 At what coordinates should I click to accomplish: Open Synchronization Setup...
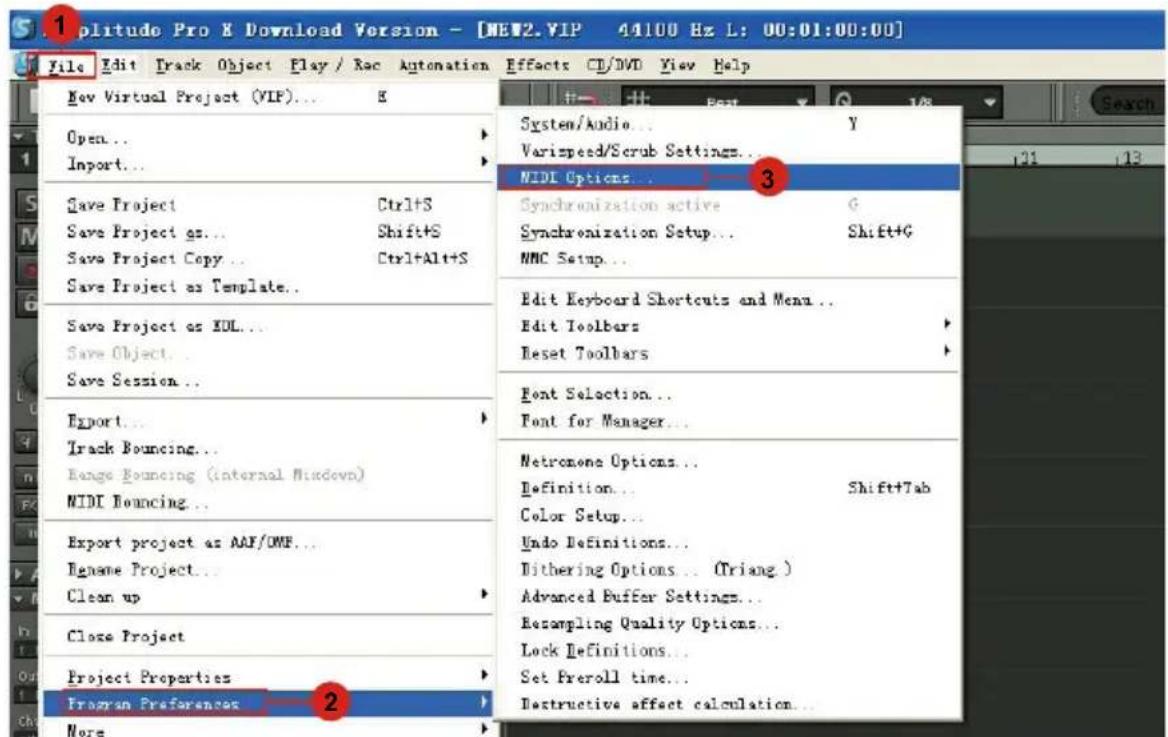pos(729,232)
